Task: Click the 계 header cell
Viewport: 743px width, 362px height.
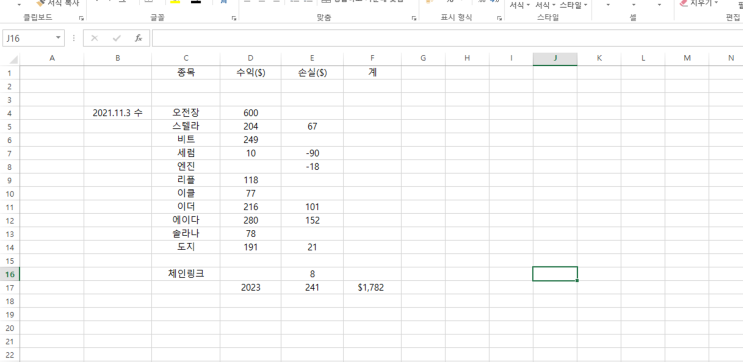Action: coord(372,72)
